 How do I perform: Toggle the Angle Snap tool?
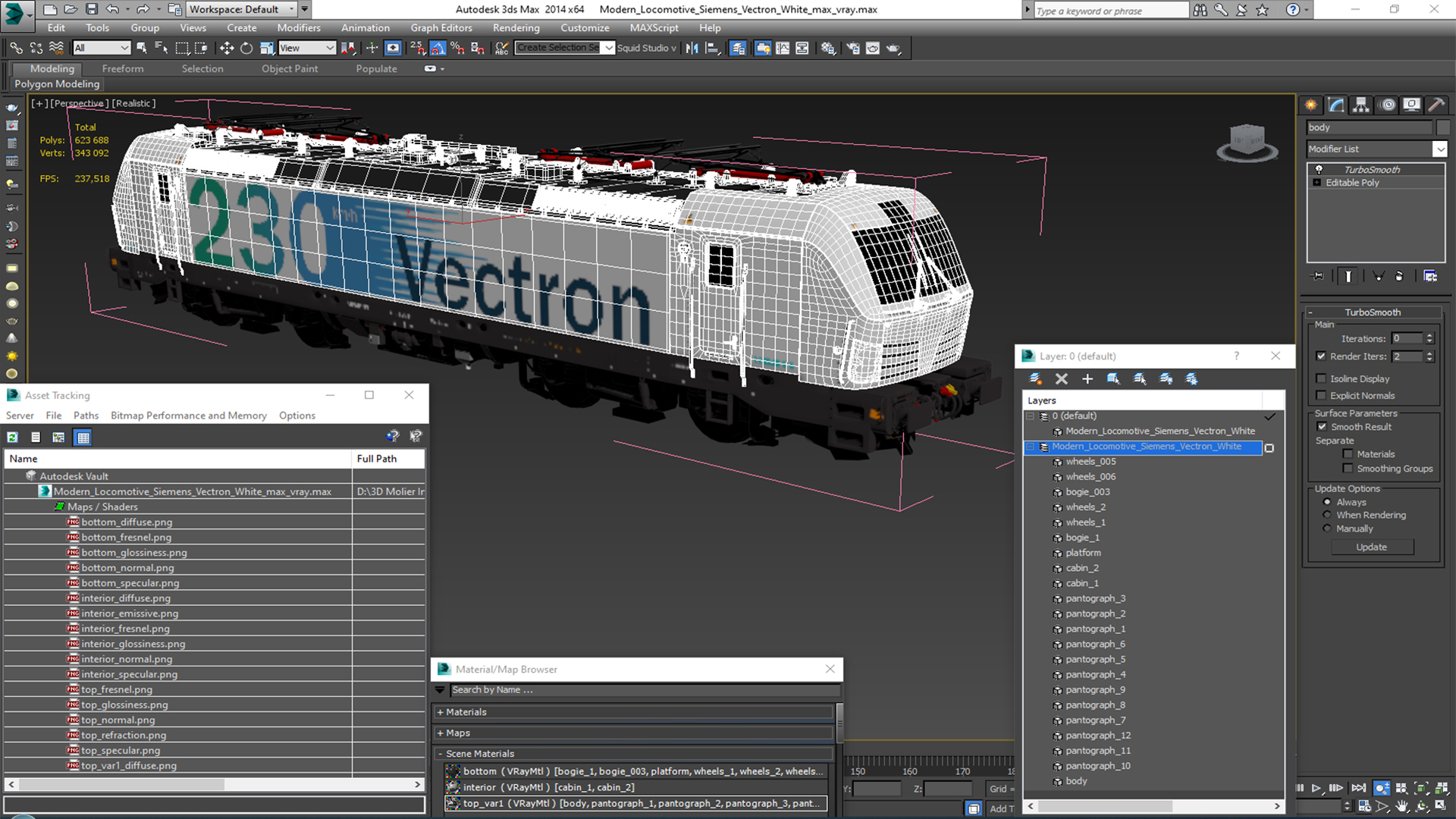pyautogui.click(x=438, y=48)
